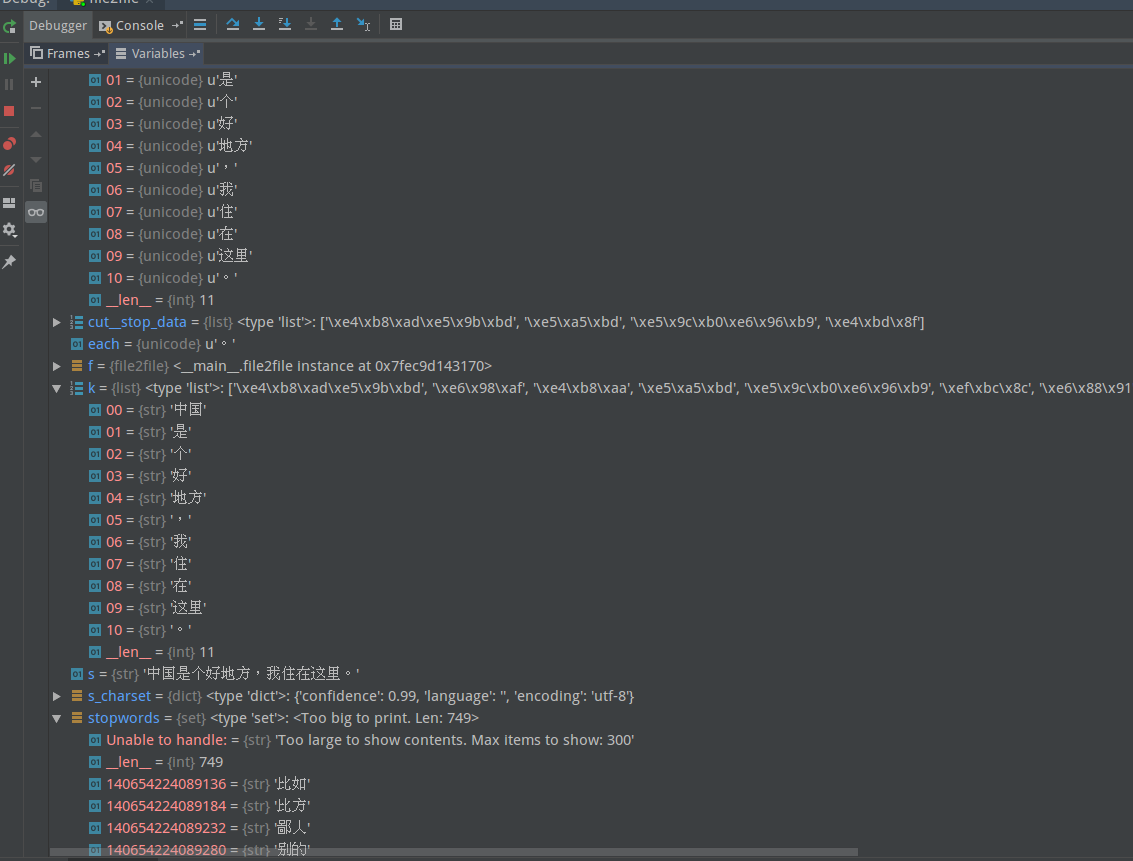
Task: Open debugger settings gear icon
Action: 9,230
